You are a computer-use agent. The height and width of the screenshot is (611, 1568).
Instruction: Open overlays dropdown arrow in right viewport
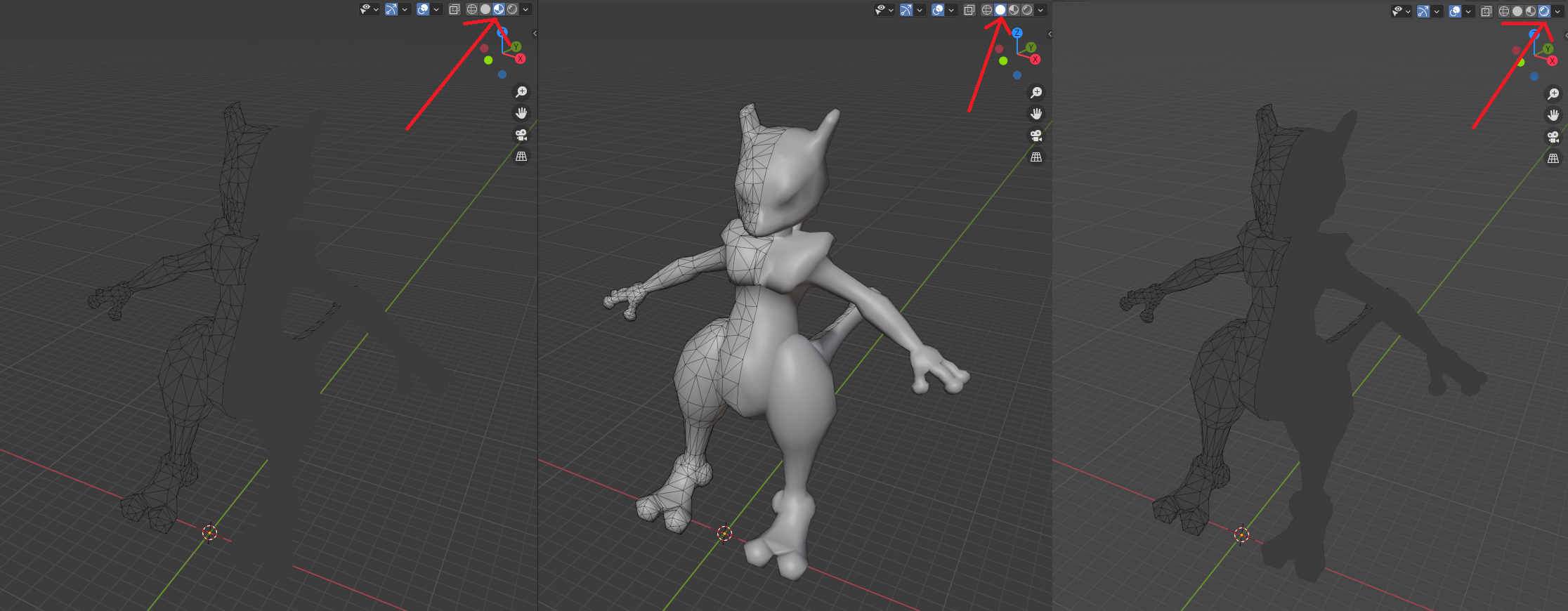(x=1468, y=12)
